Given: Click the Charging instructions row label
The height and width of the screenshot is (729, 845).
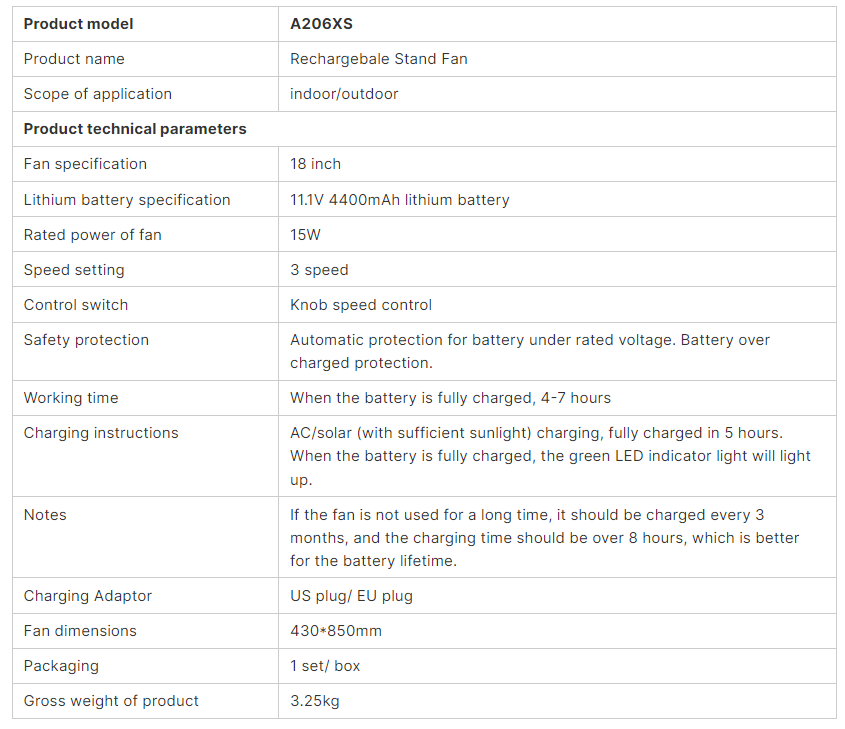Looking at the screenshot, I should coord(101,433).
